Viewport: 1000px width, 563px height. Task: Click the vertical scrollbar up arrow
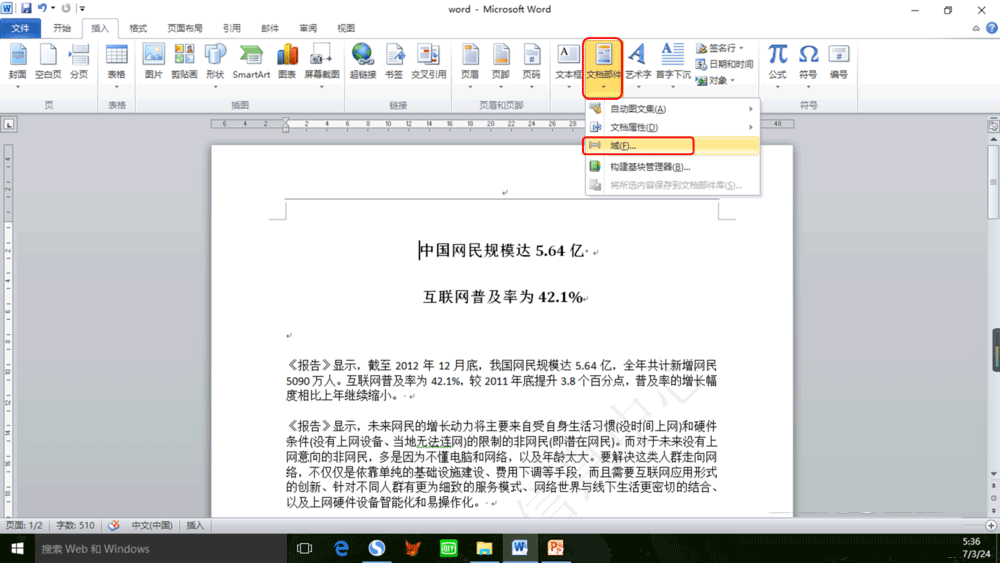pos(993,139)
